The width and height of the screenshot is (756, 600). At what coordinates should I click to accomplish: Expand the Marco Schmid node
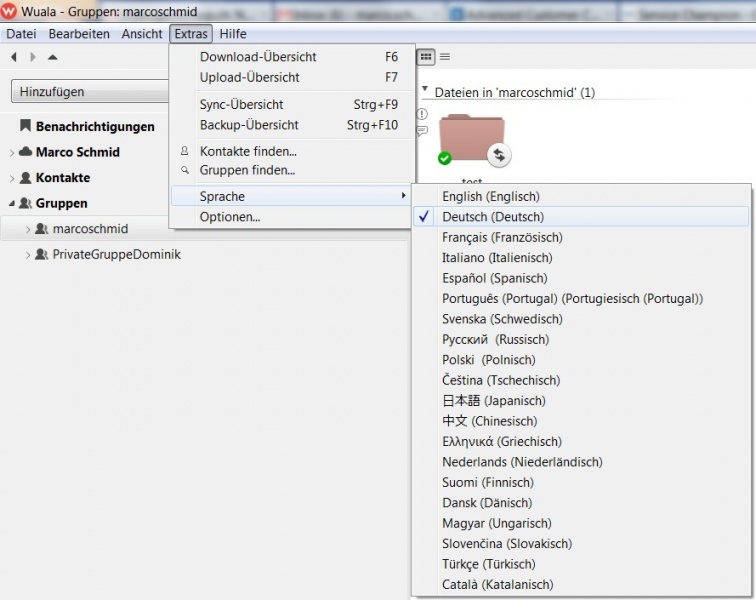(x=12, y=153)
